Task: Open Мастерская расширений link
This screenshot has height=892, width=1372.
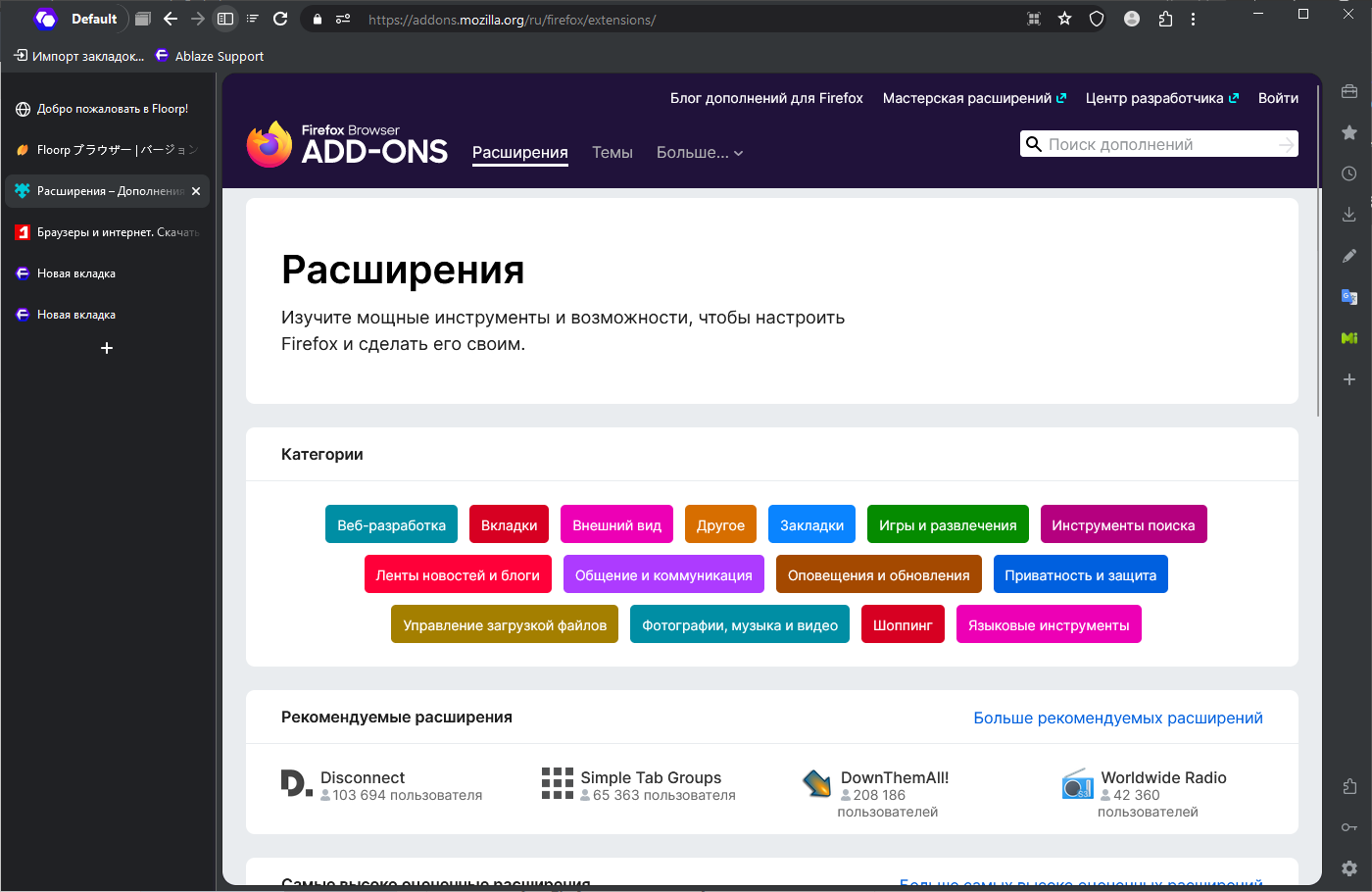Action: coord(974,98)
